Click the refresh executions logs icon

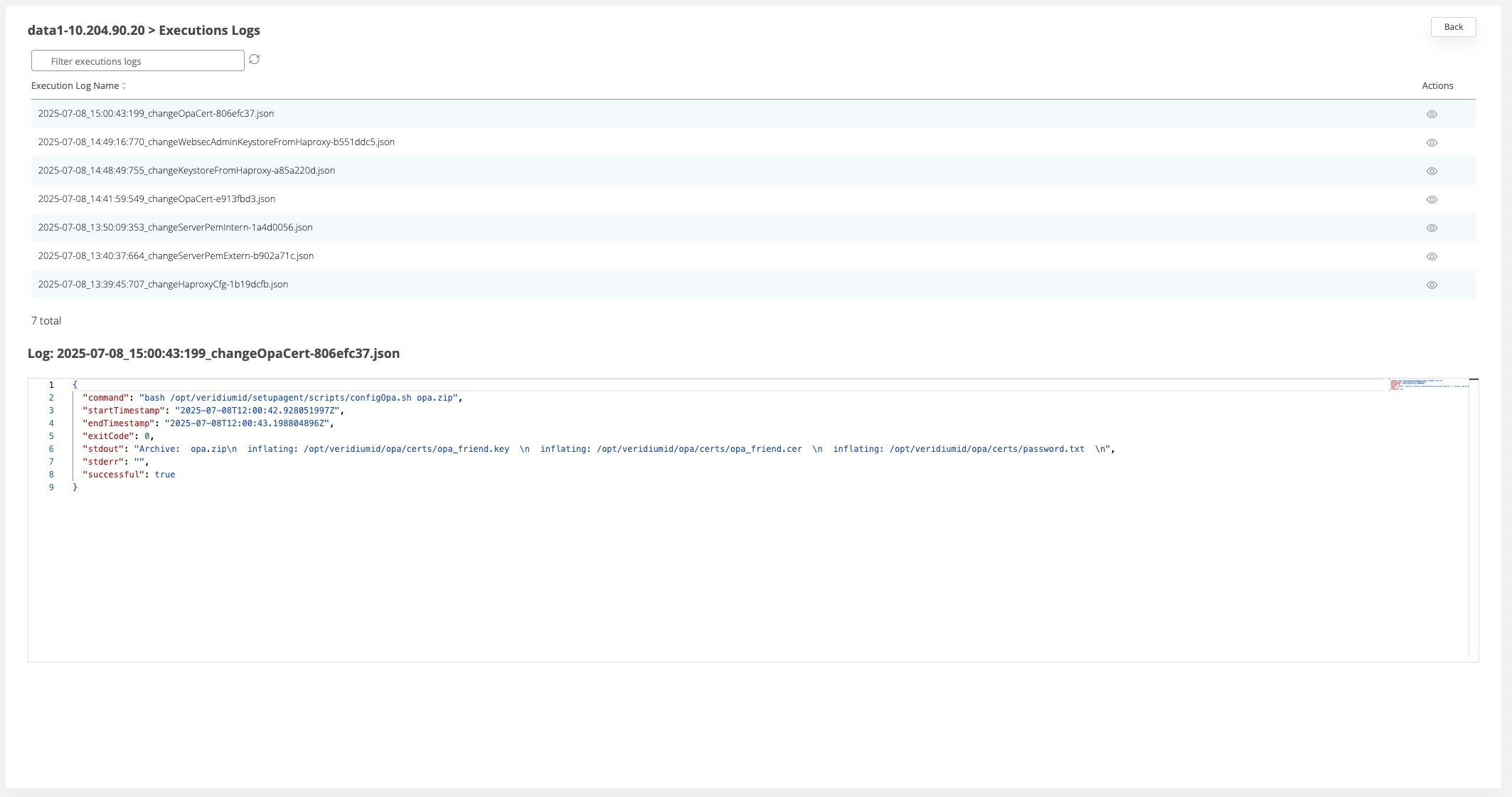pyautogui.click(x=254, y=60)
